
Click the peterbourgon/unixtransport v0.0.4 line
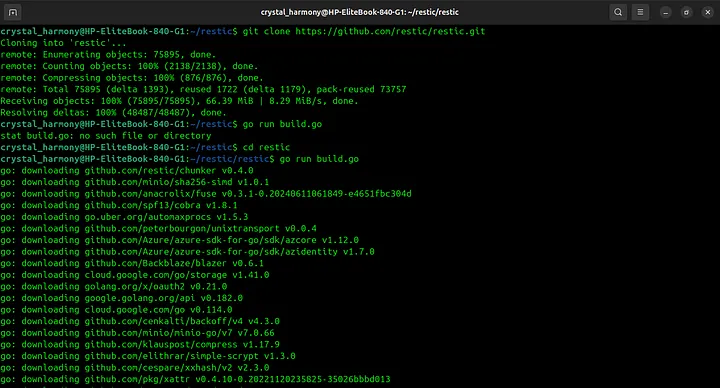158,228
